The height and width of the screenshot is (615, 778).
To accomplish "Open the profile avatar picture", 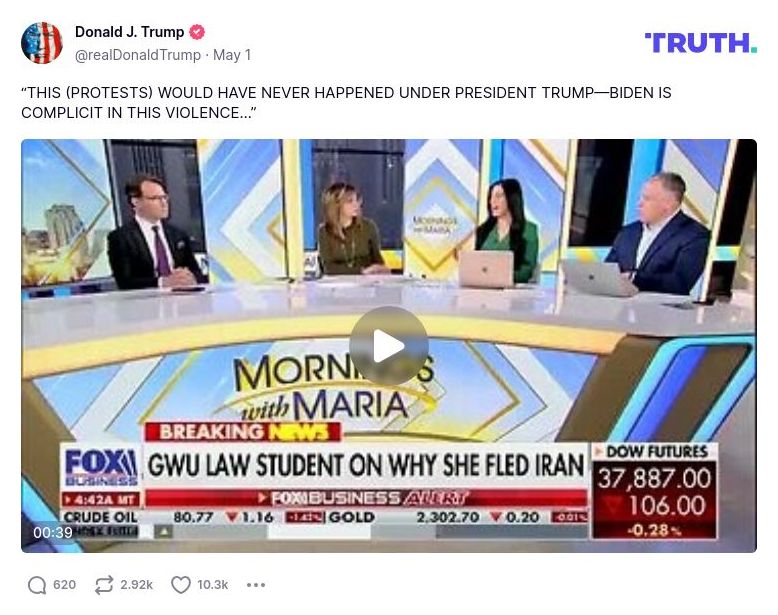I will [x=42, y=43].
